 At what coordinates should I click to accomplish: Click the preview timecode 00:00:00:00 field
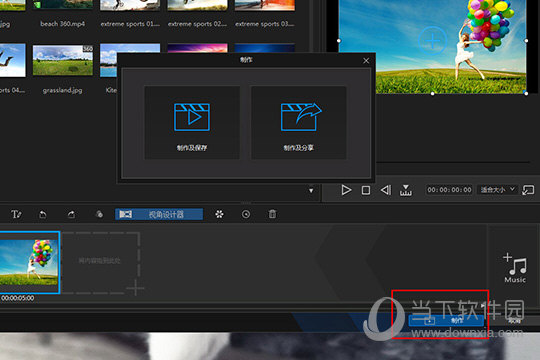point(449,190)
